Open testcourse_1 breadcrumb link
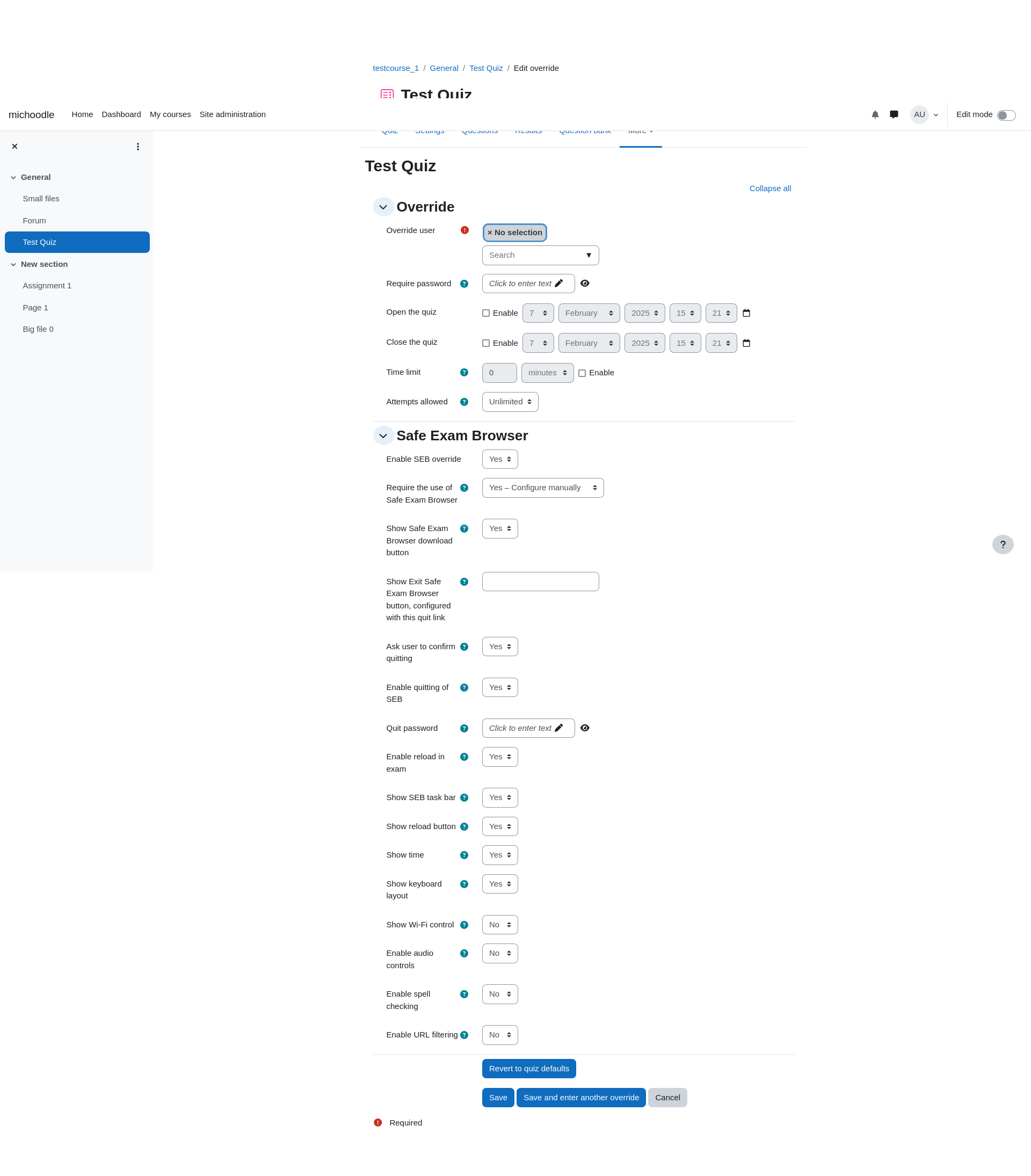Viewport: 1031px width, 1176px height. pos(396,69)
